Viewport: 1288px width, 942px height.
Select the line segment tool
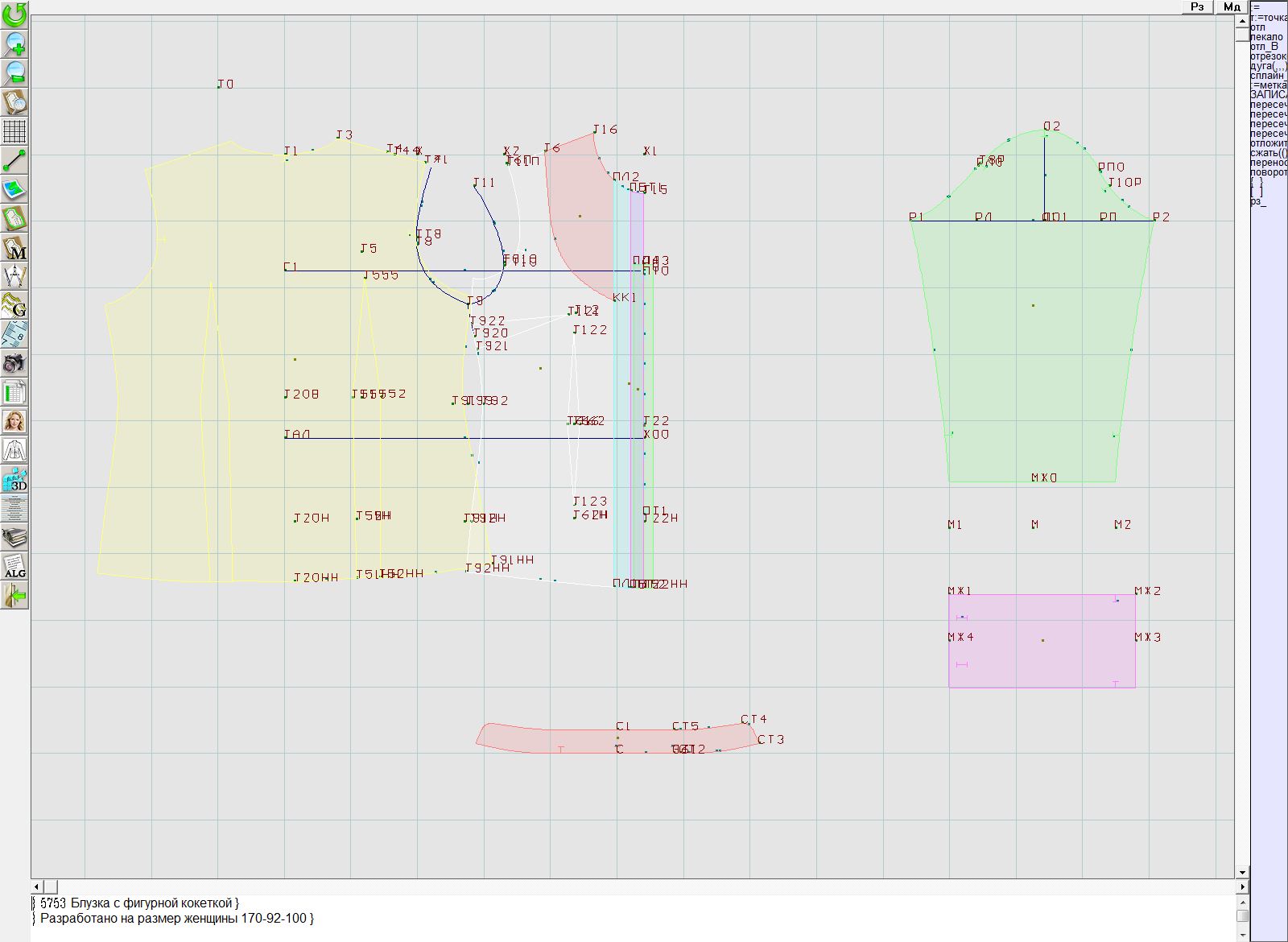click(x=14, y=160)
